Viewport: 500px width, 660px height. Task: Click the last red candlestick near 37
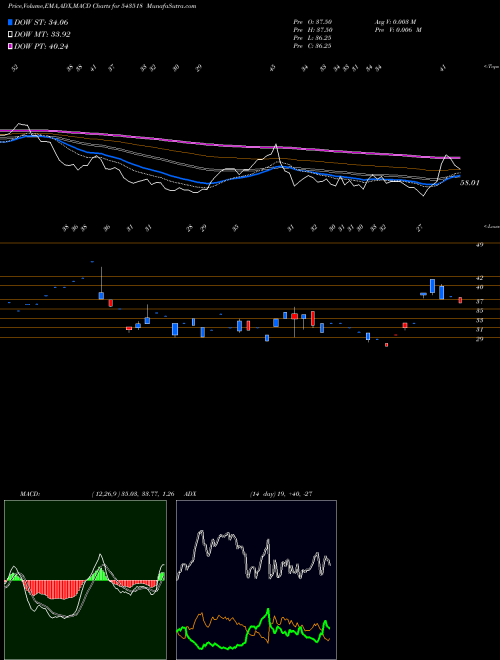460,300
